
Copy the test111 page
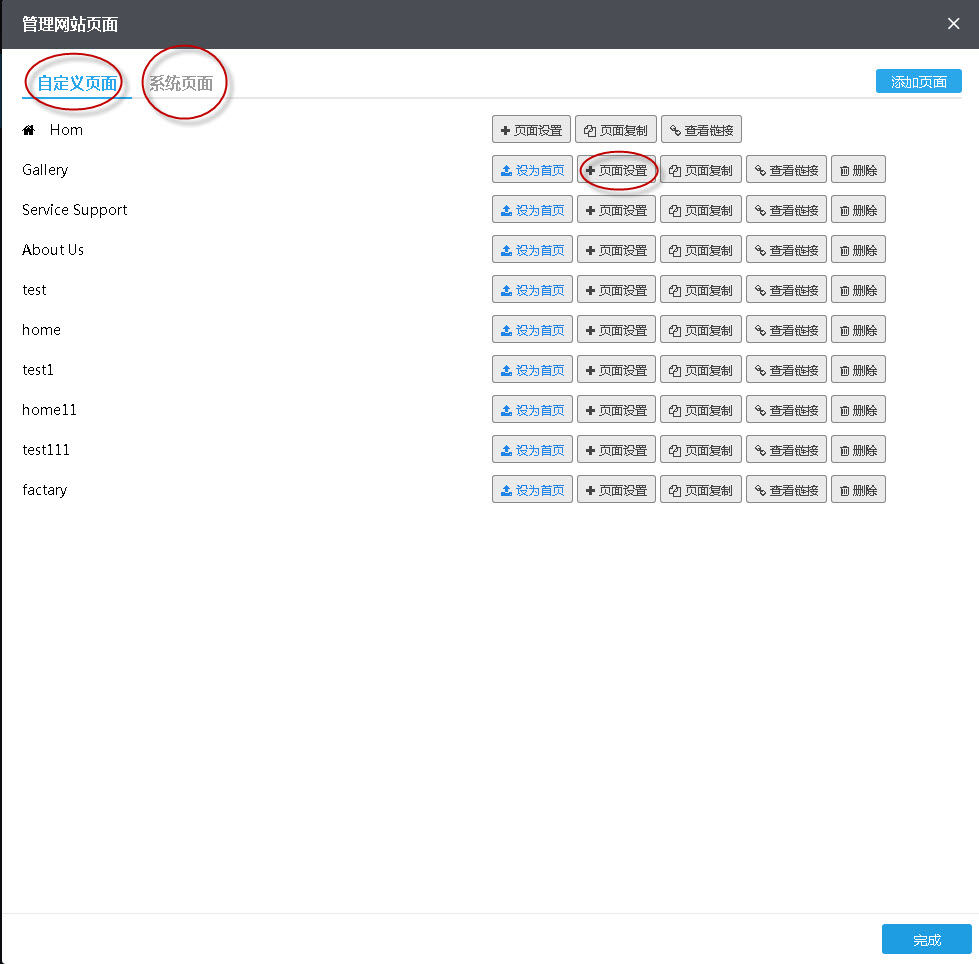click(700, 450)
